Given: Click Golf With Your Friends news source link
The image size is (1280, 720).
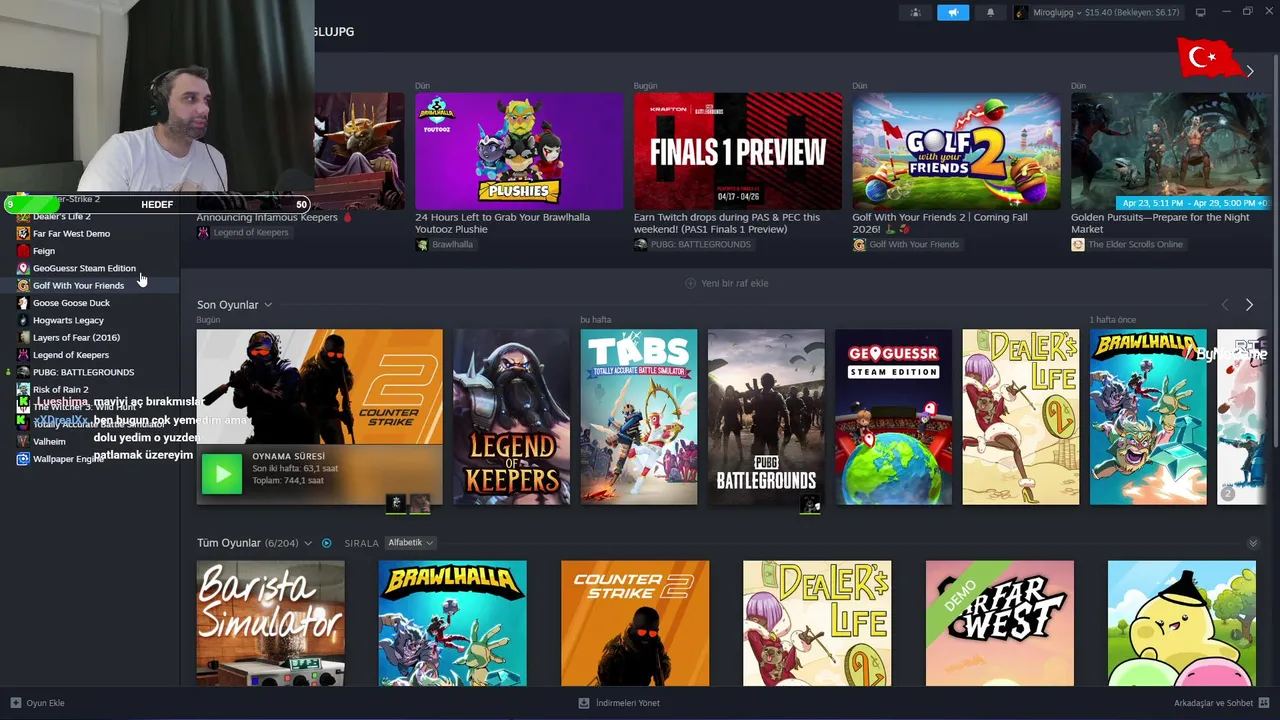Looking at the screenshot, I should tap(906, 244).
